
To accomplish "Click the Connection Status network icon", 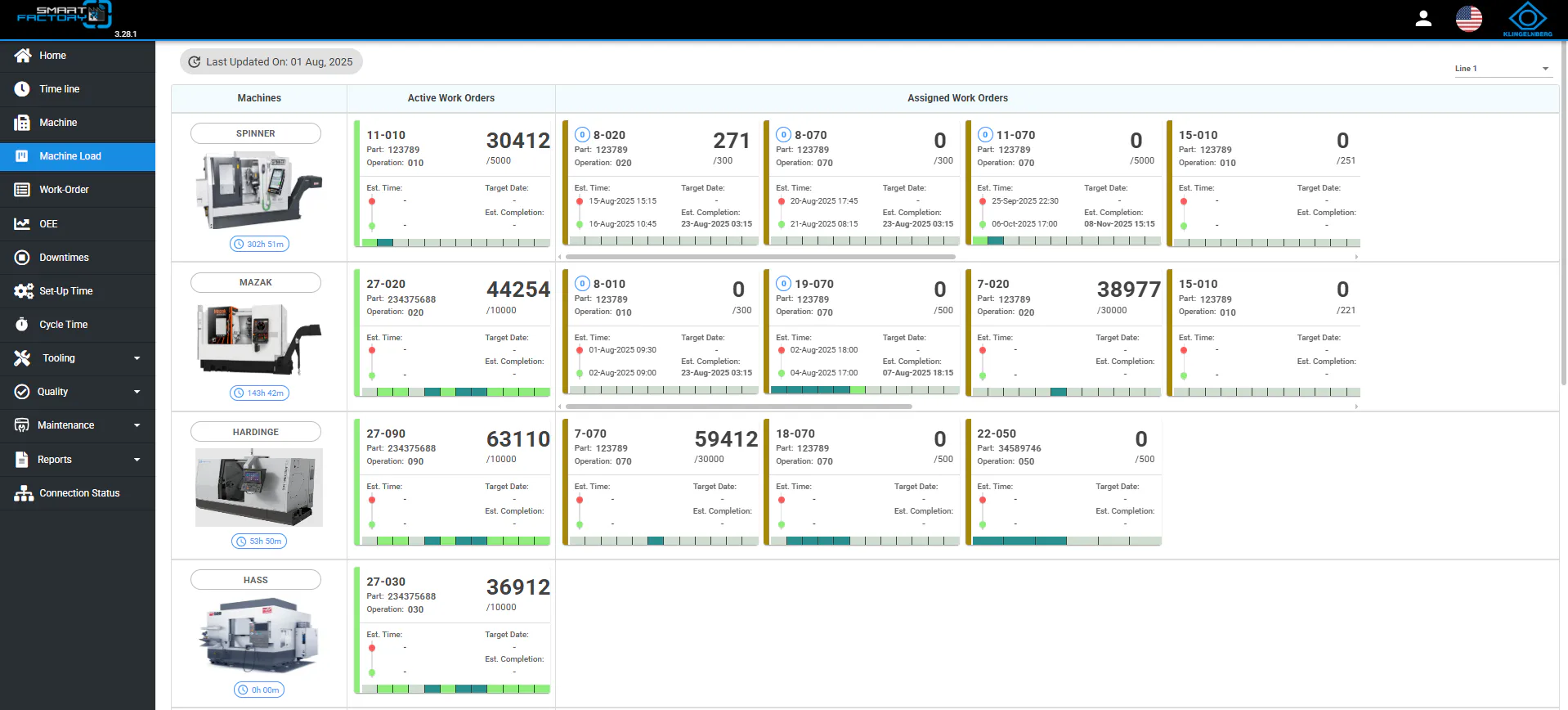I will [x=24, y=493].
